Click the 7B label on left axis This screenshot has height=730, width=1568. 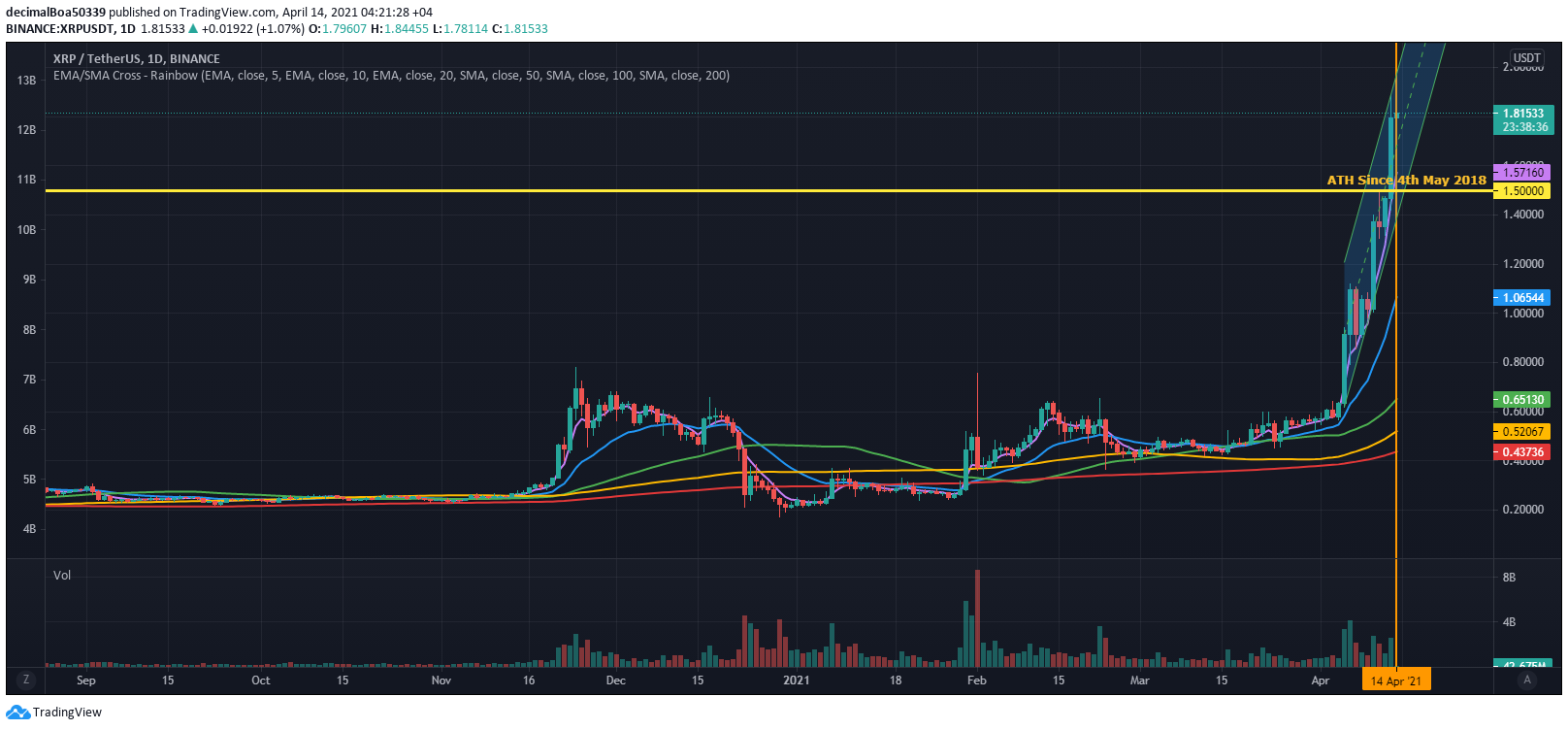click(29, 380)
